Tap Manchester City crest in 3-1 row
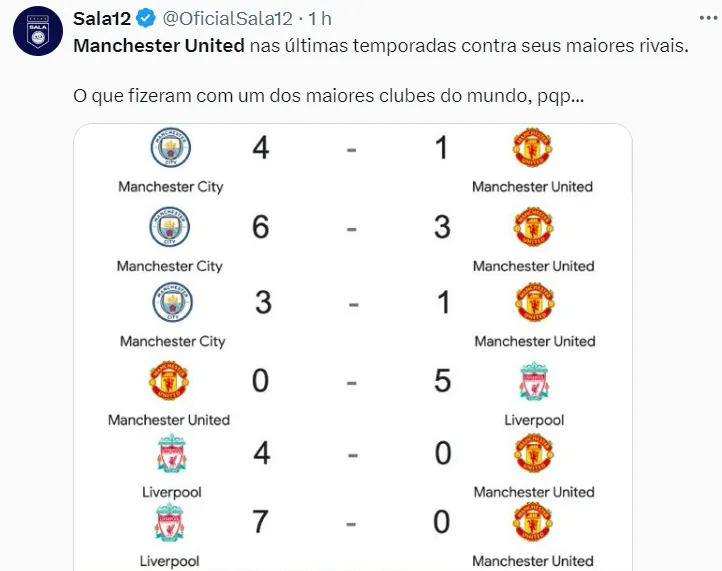Screen dimensions: 722x571 coord(171,303)
